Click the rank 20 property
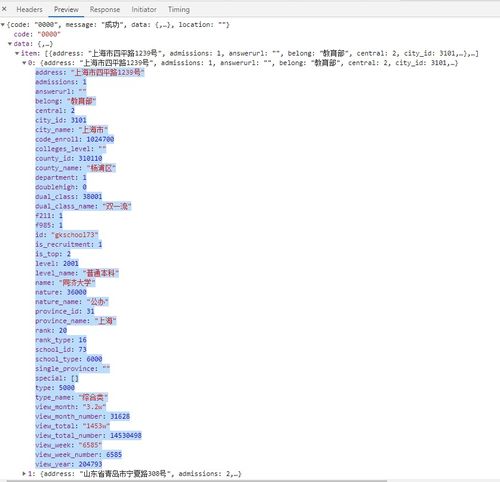Image resolution: width=500 pixels, height=482 pixels. click(x=51, y=330)
